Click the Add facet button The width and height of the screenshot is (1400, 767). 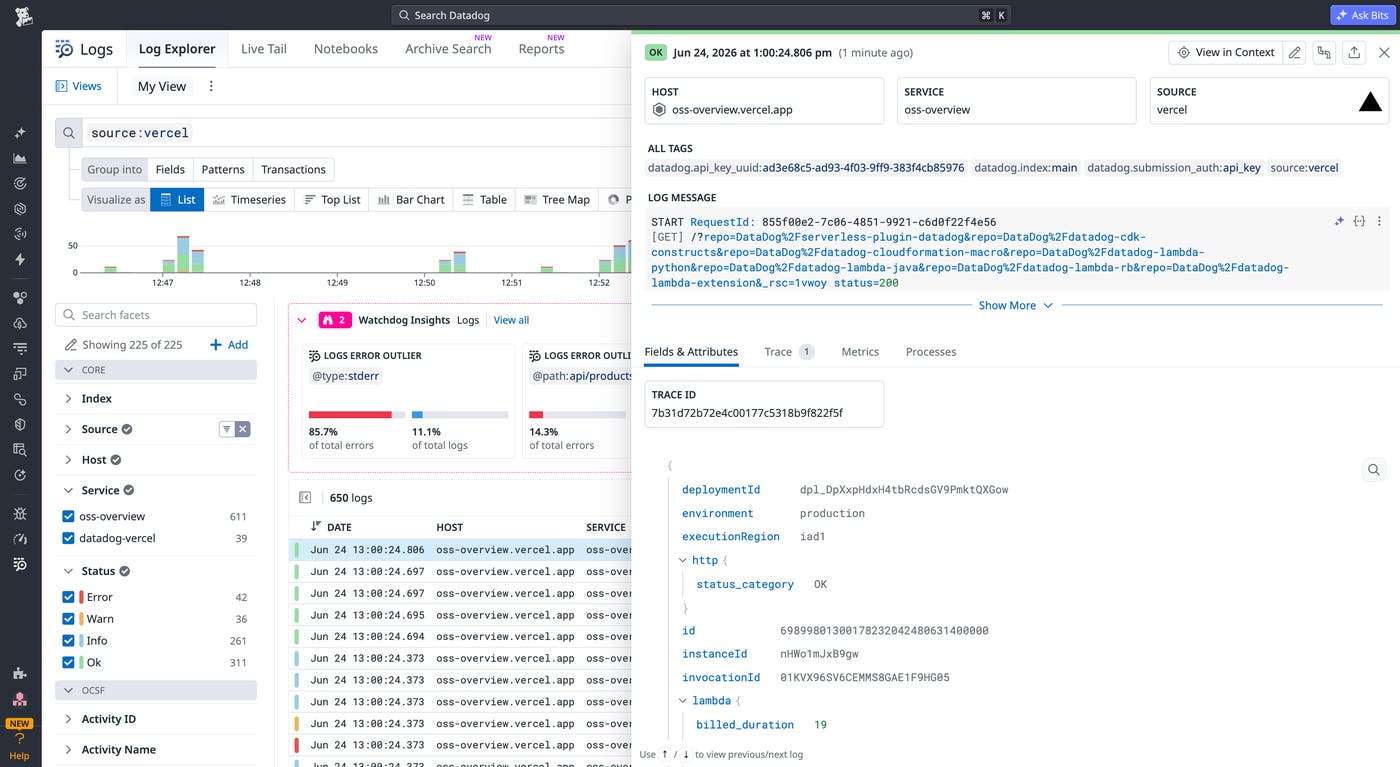[x=229, y=345]
